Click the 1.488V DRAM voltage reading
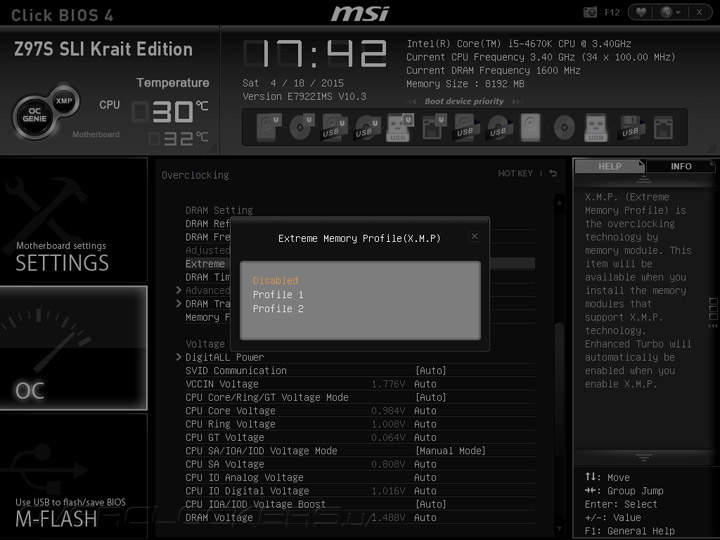Screen dimensions: 720x540 pyautogui.click(x=388, y=518)
